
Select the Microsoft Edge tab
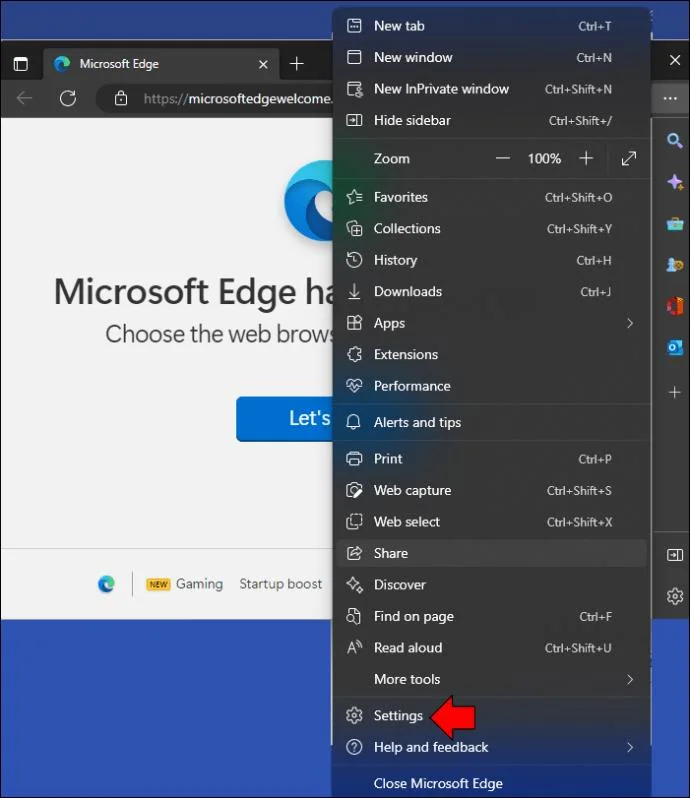[x=161, y=64]
